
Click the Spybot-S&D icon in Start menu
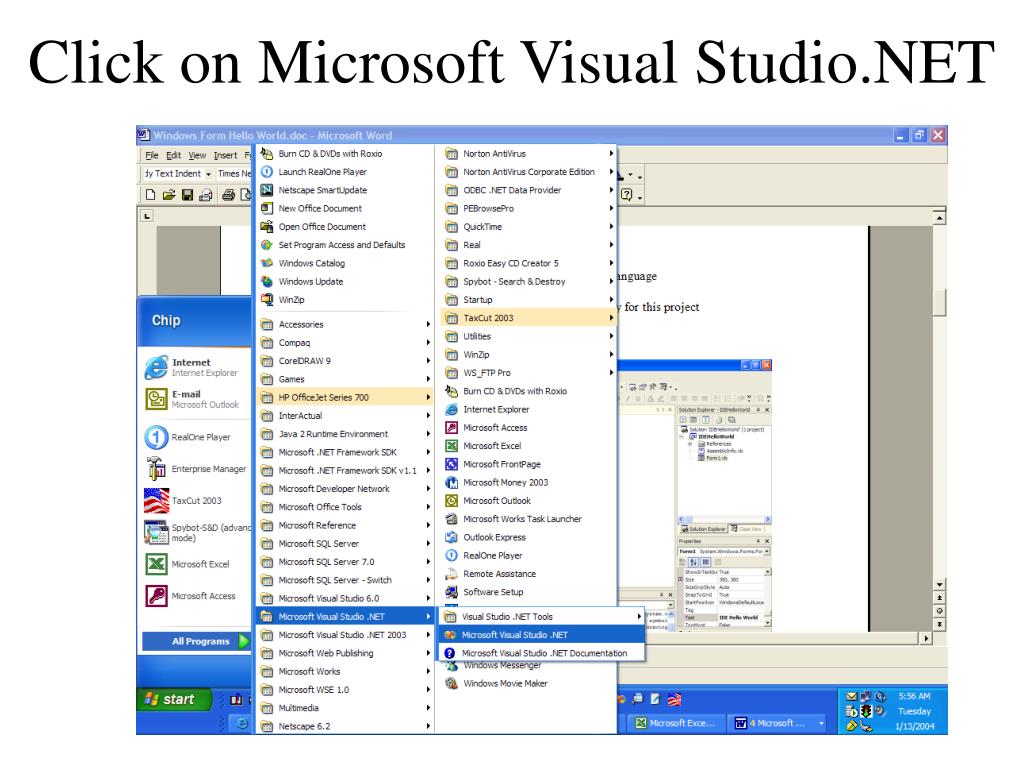pyautogui.click(x=156, y=532)
